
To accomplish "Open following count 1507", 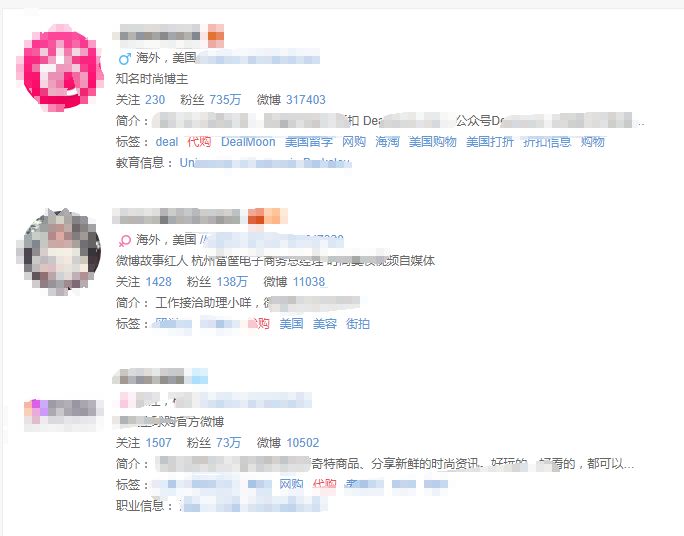I will click(x=158, y=443).
